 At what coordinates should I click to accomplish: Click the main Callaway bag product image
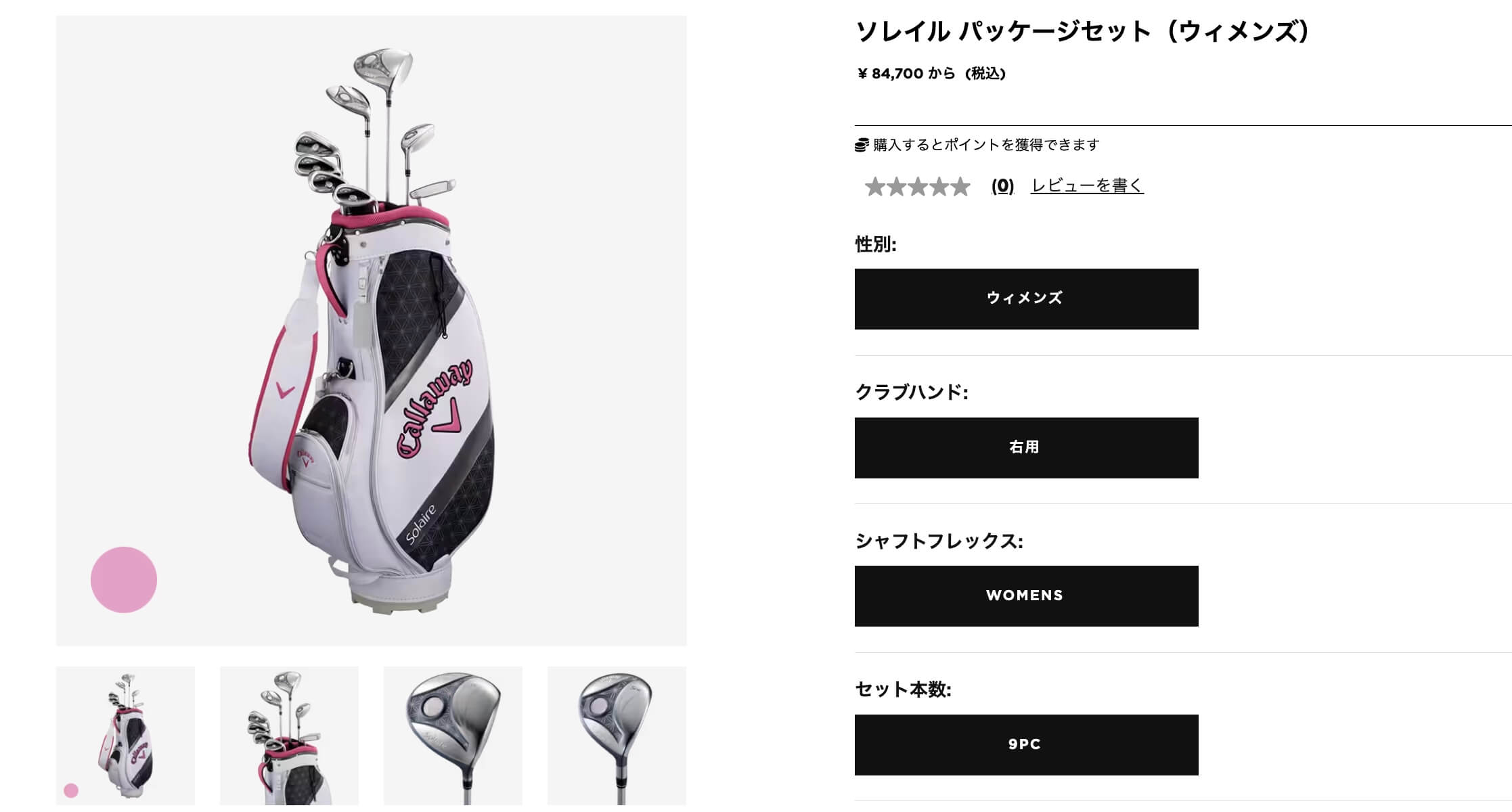click(x=372, y=331)
